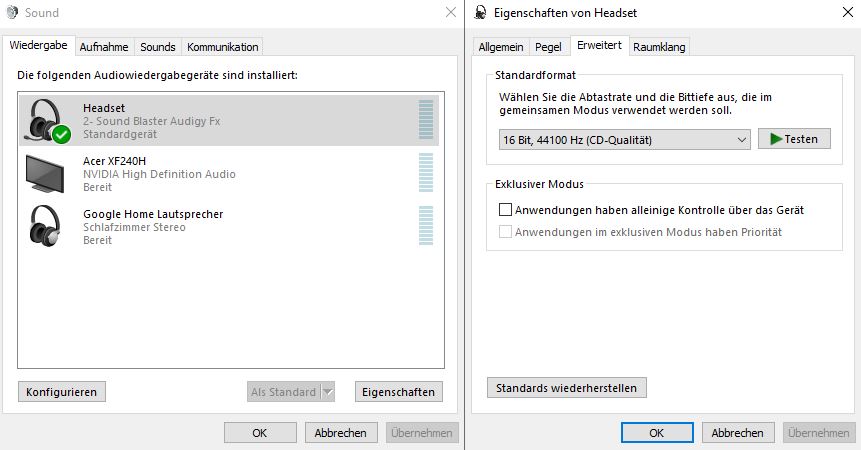The width and height of the screenshot is (861, 450).
Task: Switch to the Aufnahme tab
Action: (105, 47)
